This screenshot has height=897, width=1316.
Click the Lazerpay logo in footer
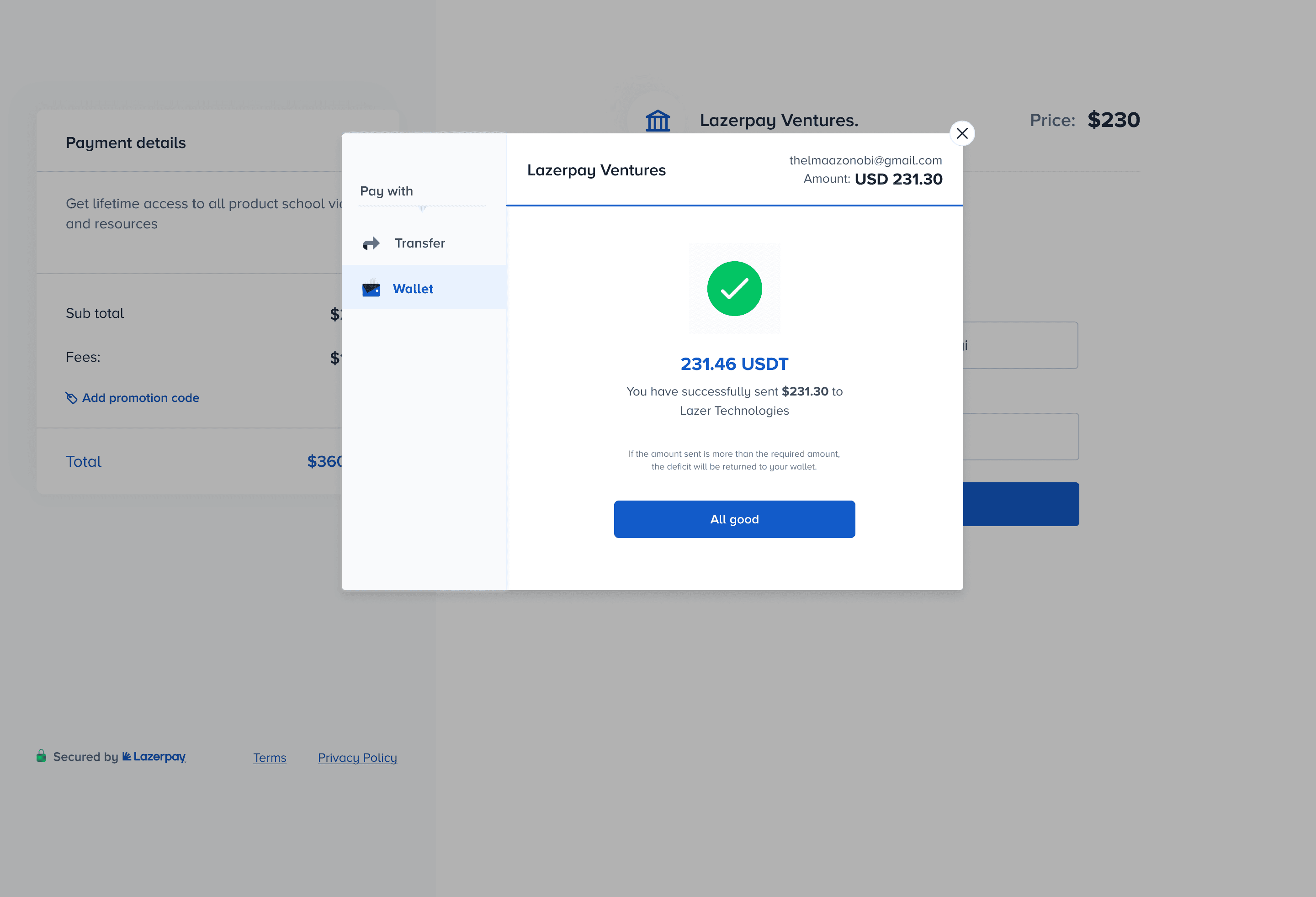154,757
